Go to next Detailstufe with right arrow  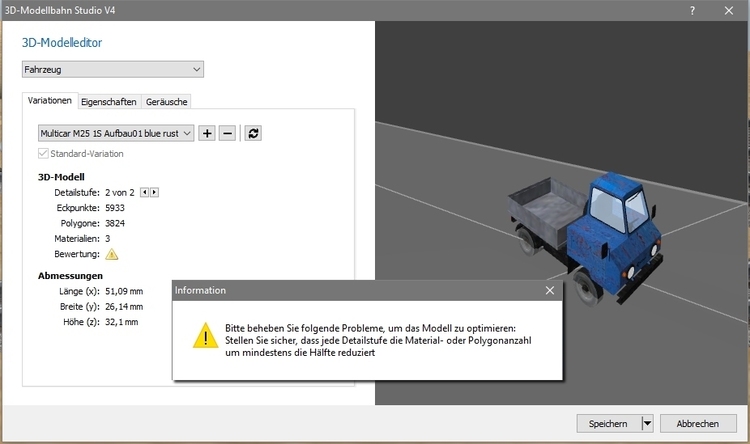(154, 192)
